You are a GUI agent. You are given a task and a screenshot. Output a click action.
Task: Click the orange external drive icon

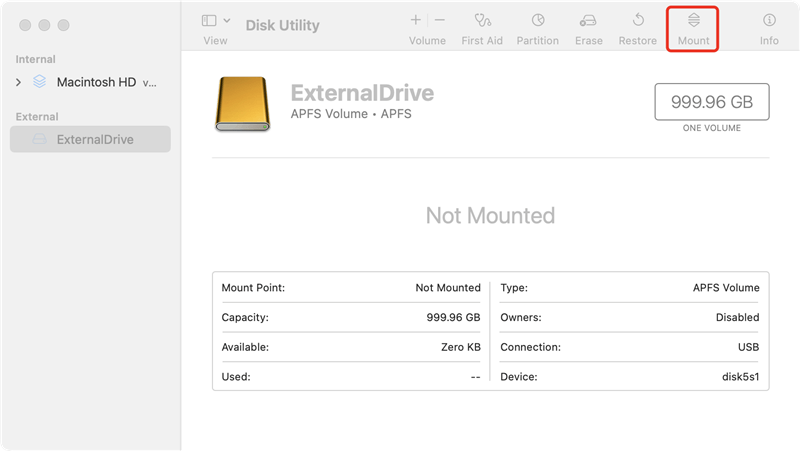click(242, 105)
